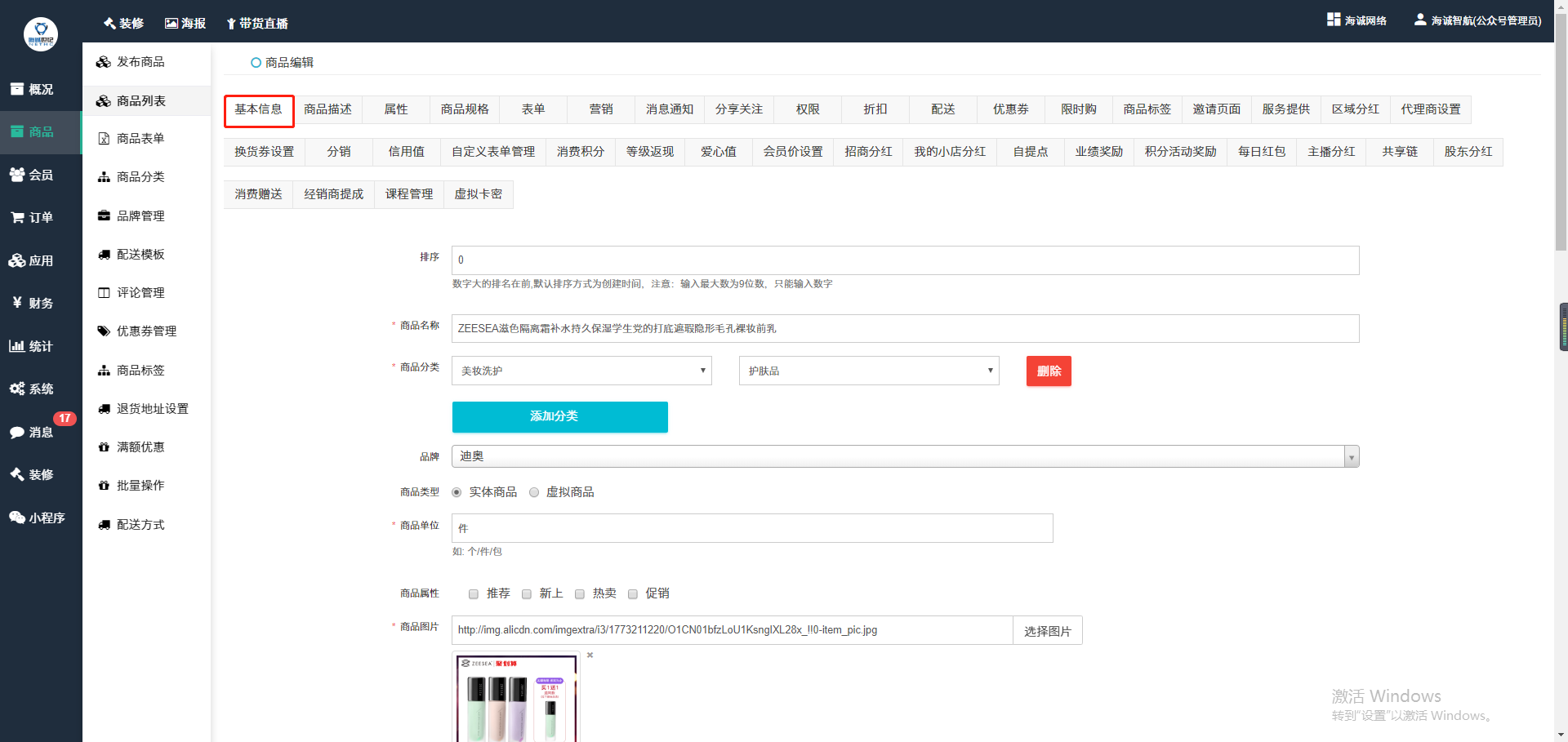This screenshot has width=1568, height=742.
Task: Open 满额优惠 in submenu
Action: [x=147, y=447]
